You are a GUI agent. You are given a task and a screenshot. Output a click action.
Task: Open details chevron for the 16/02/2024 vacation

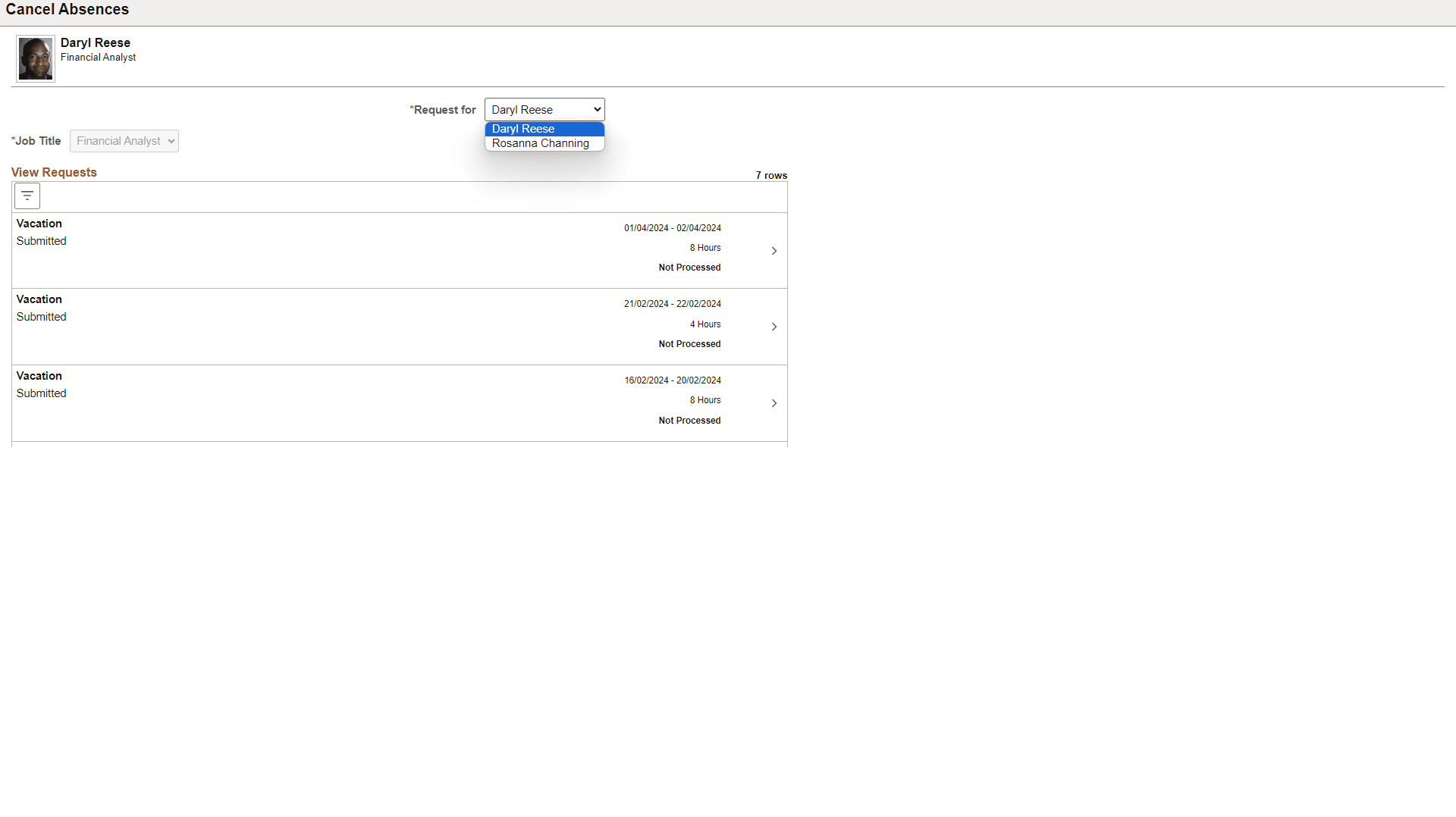click(773, 402)
